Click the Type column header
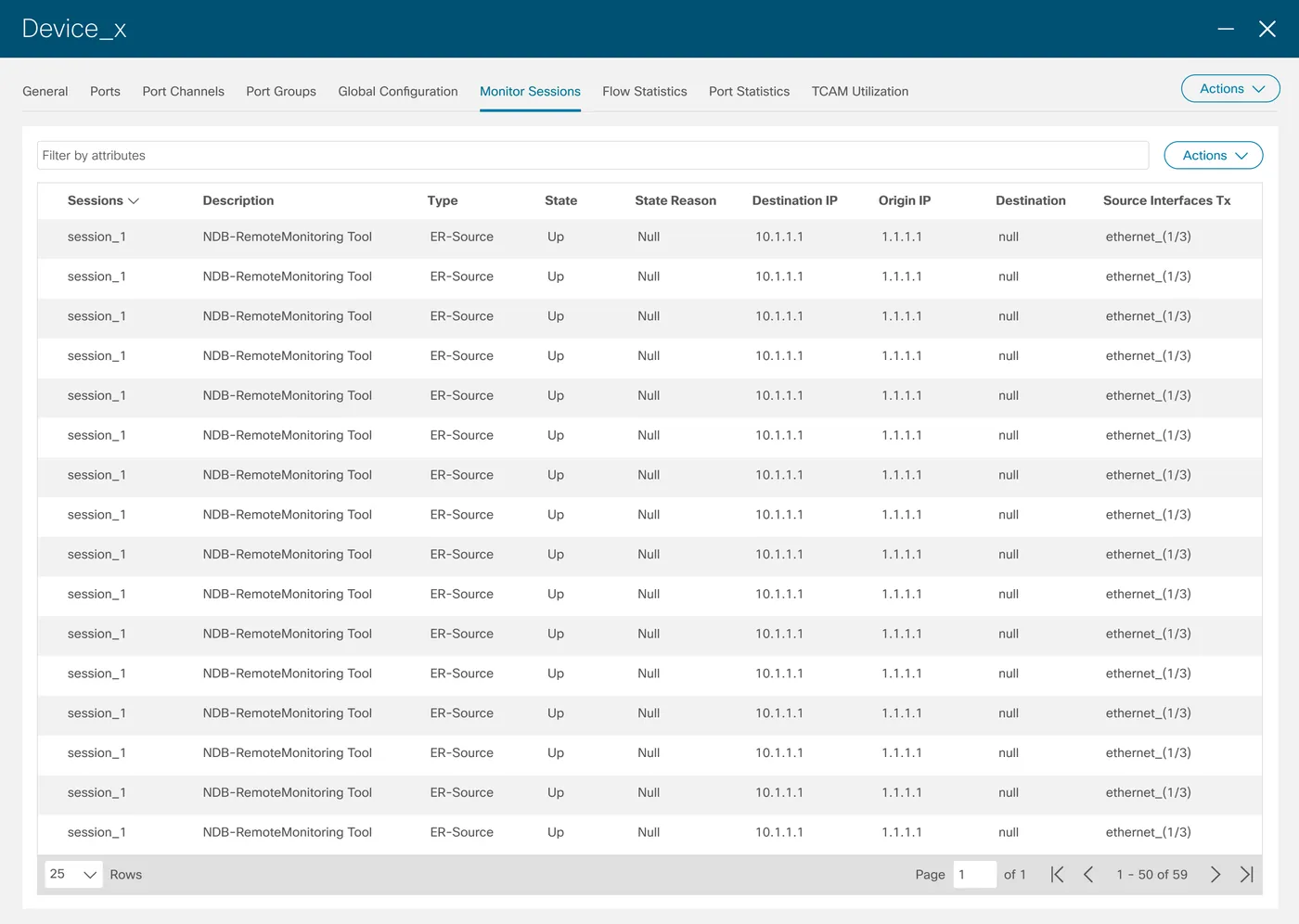 (x=443, y=201)
